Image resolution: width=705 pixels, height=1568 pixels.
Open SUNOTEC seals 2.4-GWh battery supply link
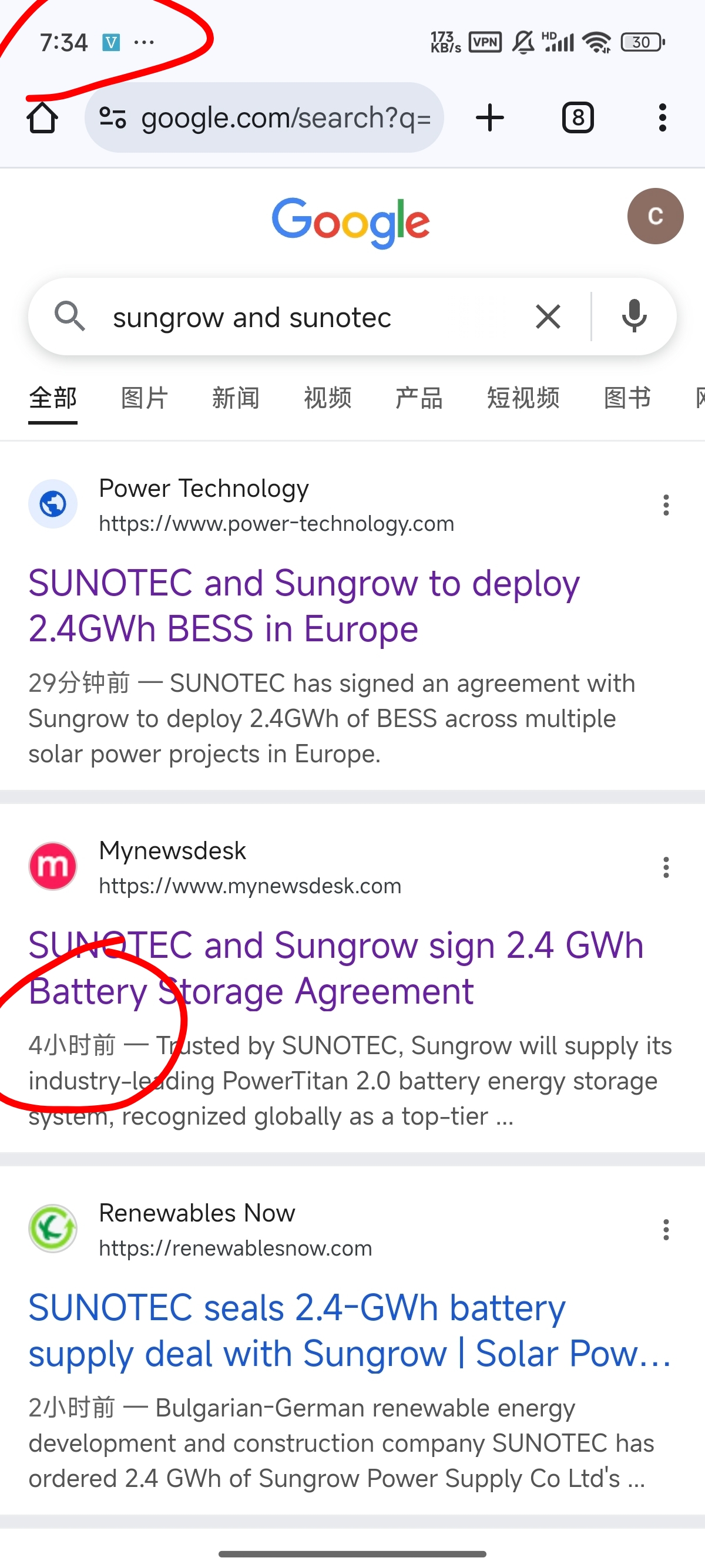click(x=350, y=1331)
